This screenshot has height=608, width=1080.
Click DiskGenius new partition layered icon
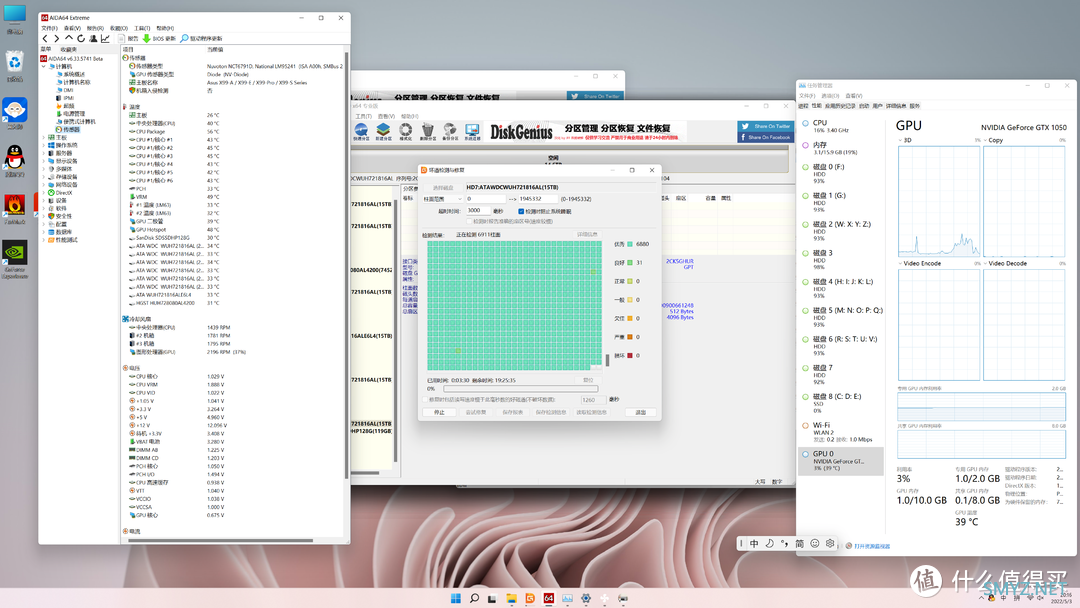click(x=384, y=132)
